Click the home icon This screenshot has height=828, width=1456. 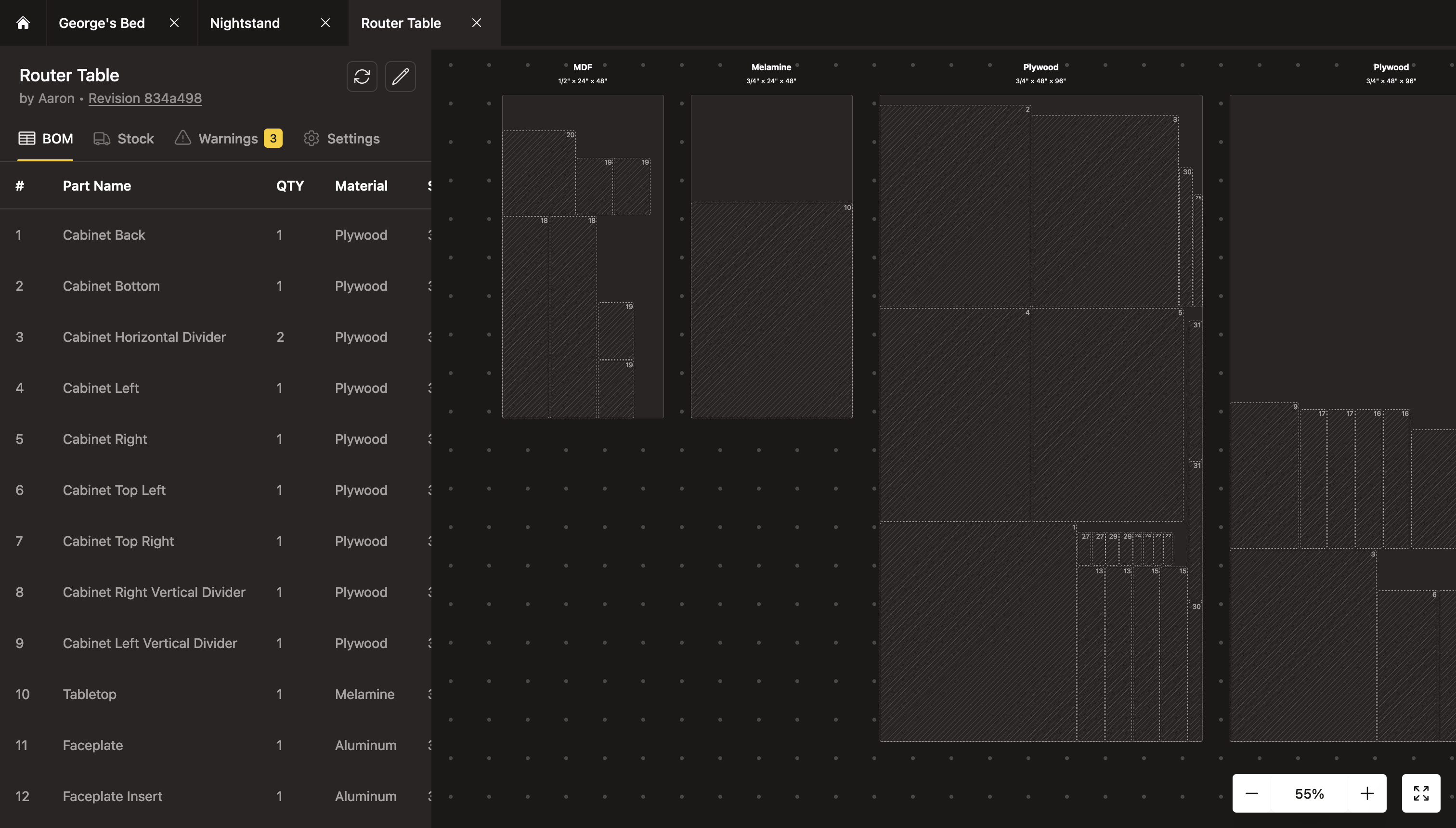point(23,23)
